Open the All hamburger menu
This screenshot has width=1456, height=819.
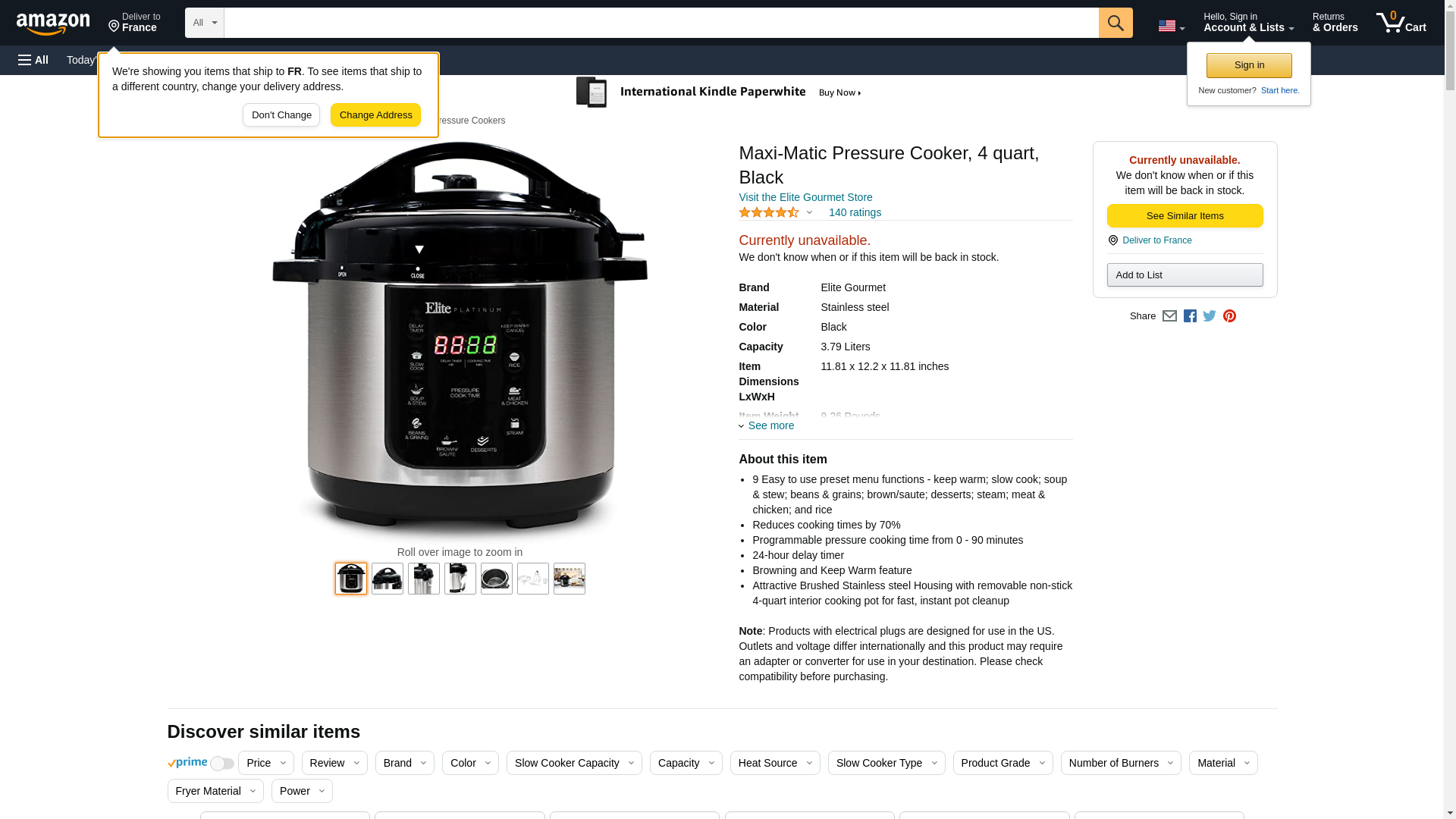click(33, 60)
